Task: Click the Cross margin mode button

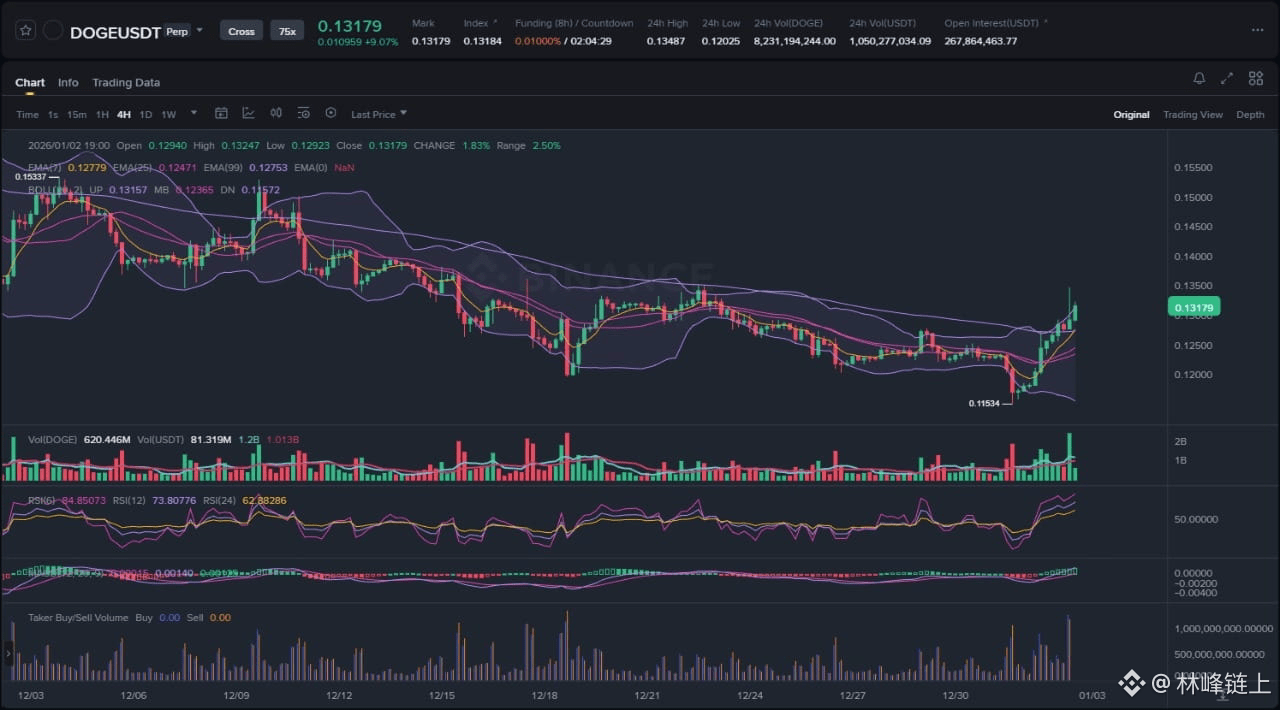Action: (241, 31)
